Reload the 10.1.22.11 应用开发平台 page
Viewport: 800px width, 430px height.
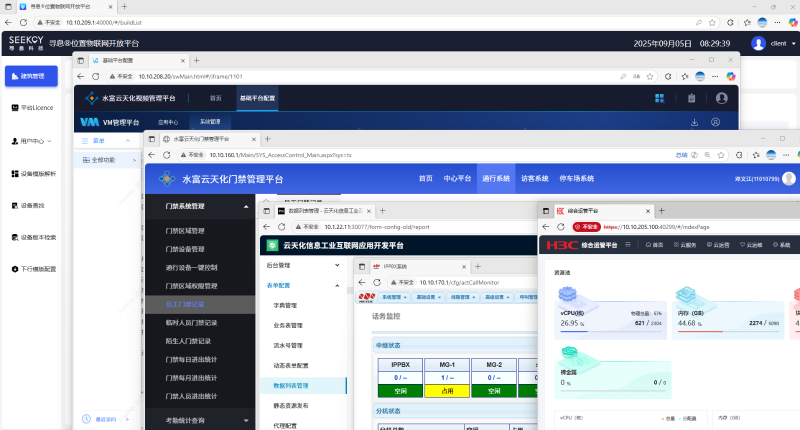click(x=282, y=227)
